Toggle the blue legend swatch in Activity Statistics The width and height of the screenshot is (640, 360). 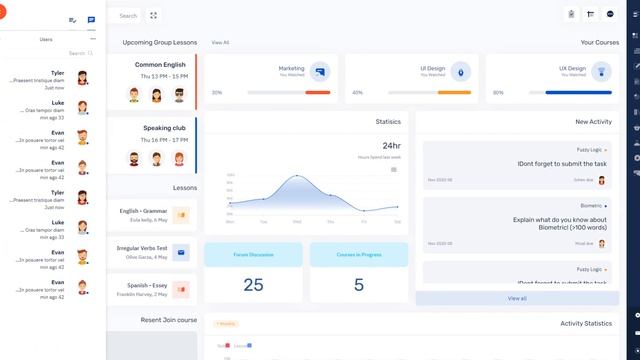(249, 346)
